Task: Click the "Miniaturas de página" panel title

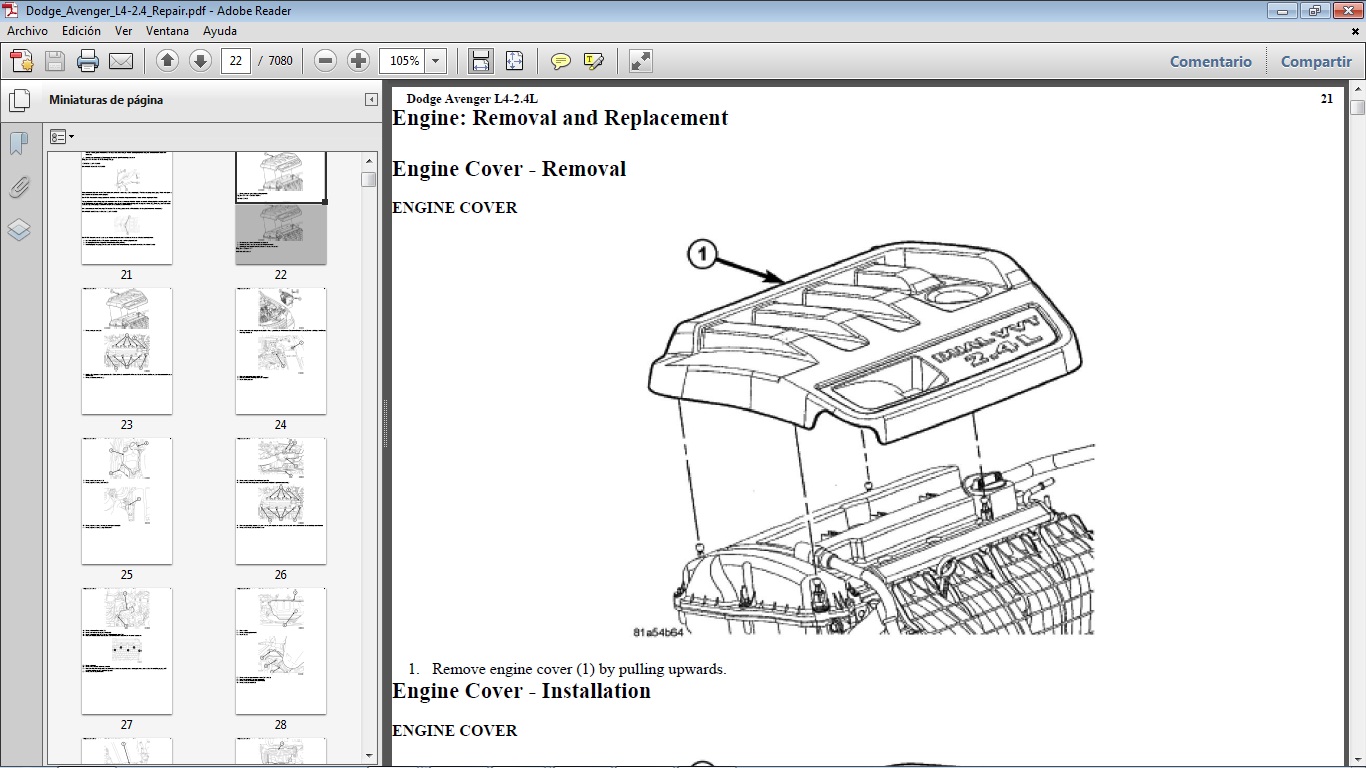Action: 106,100
